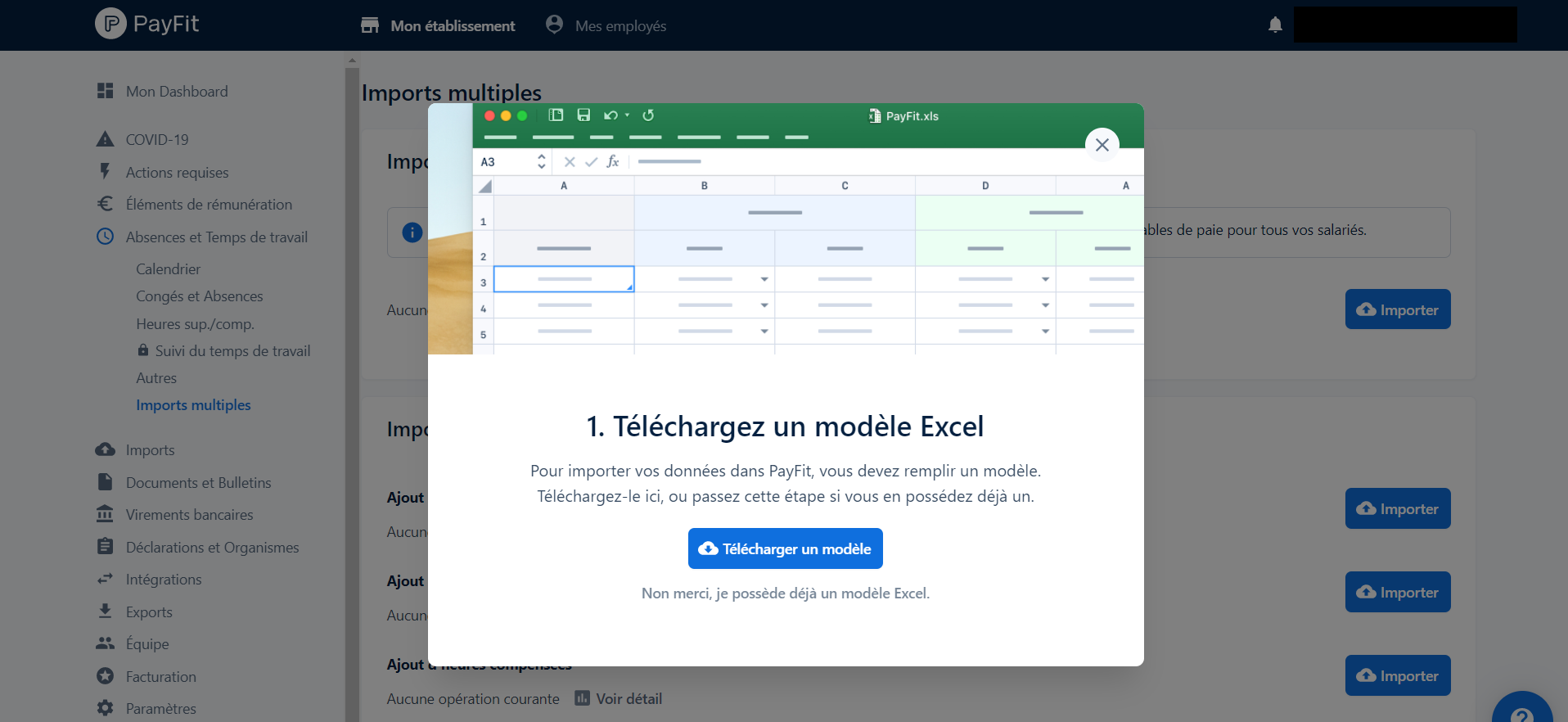This screenshot has width=1568, height=722.
Task: Click the Dashboard grid icon
Action: pyautogui.click(x=105, y=90)
